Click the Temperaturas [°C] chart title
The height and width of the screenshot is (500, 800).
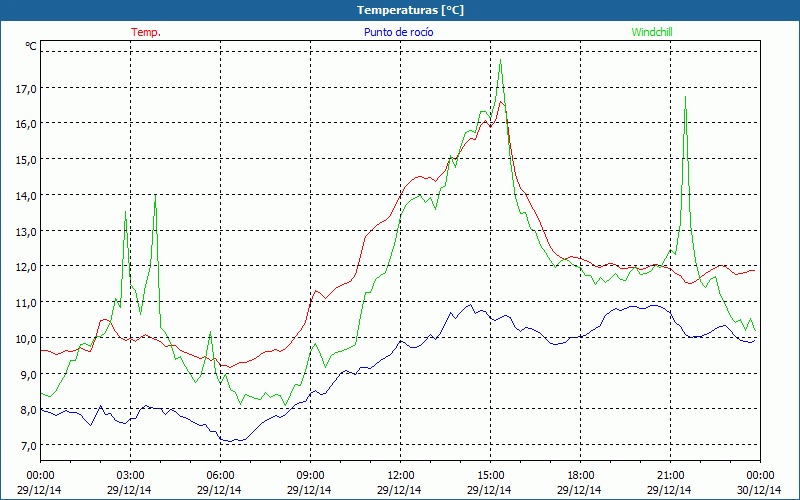click(410, 10)
